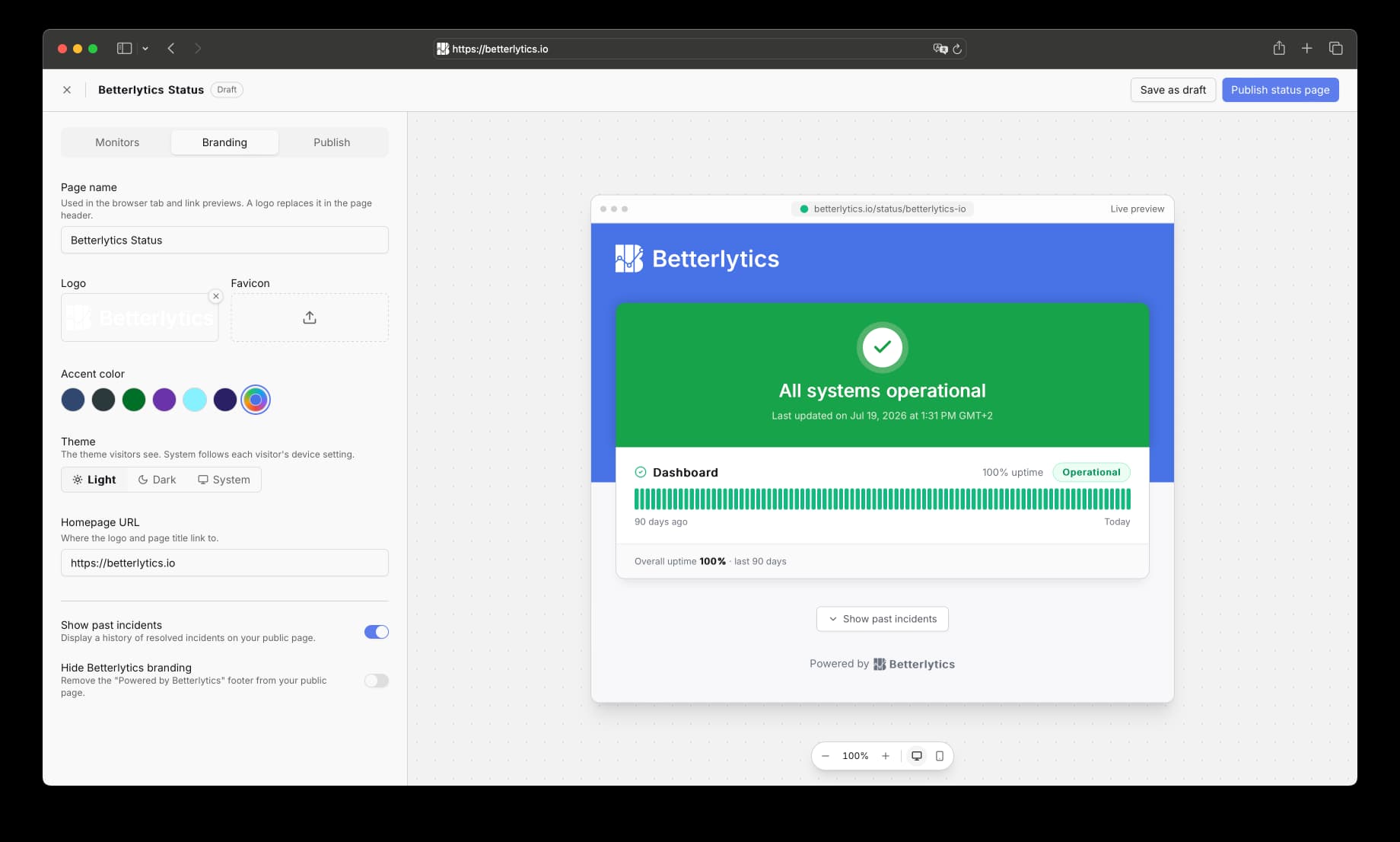Open the page translate icon
The image size is (1400, 842).
coord(940,49)
